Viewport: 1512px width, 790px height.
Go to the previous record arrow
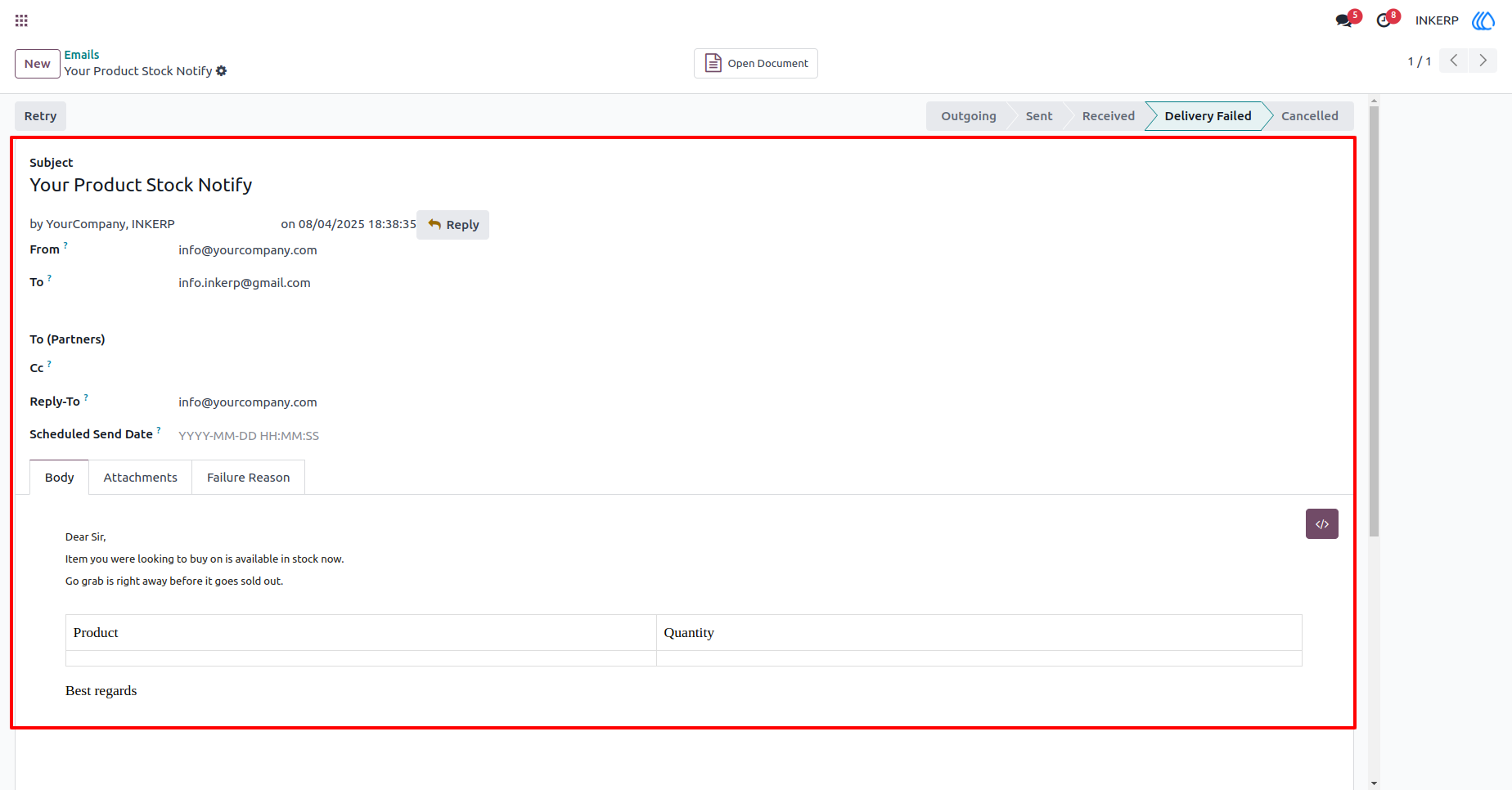(x=1454, y=61)
